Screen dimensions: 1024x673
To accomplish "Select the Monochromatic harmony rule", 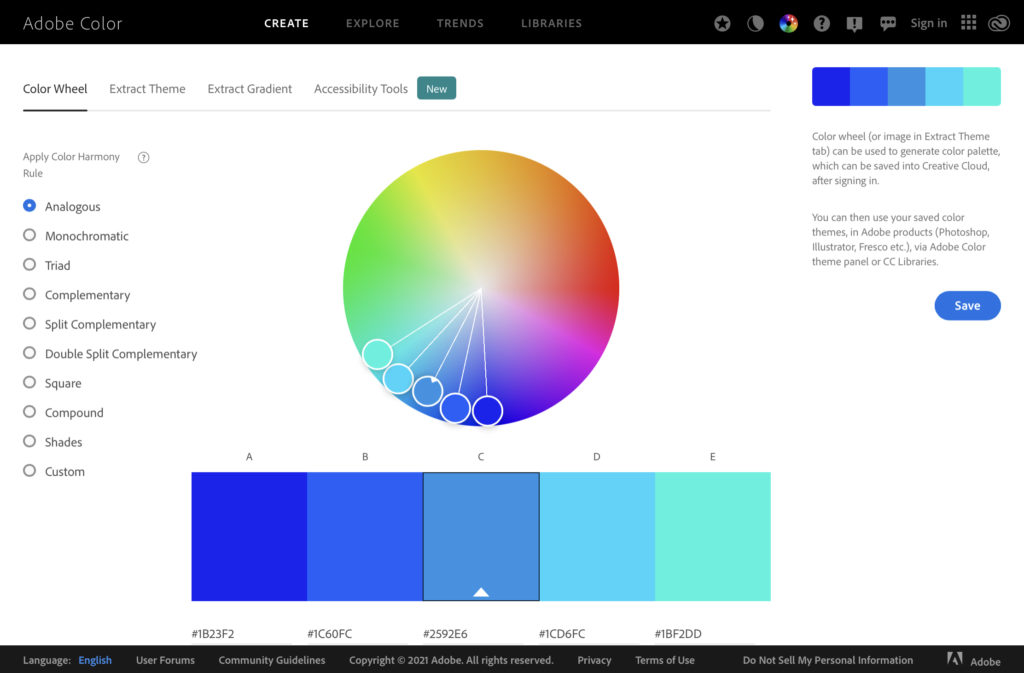I will [x=29, y=236].
